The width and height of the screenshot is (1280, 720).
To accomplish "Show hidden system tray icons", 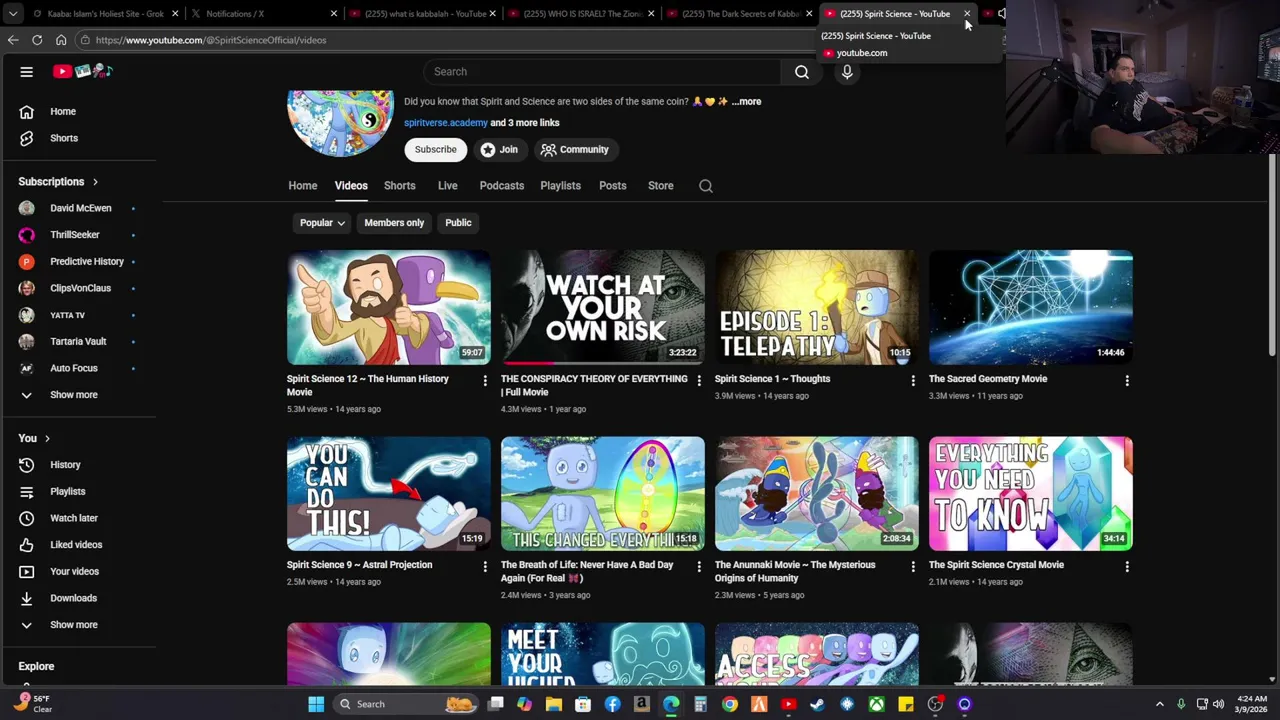I will point(1160,704).
